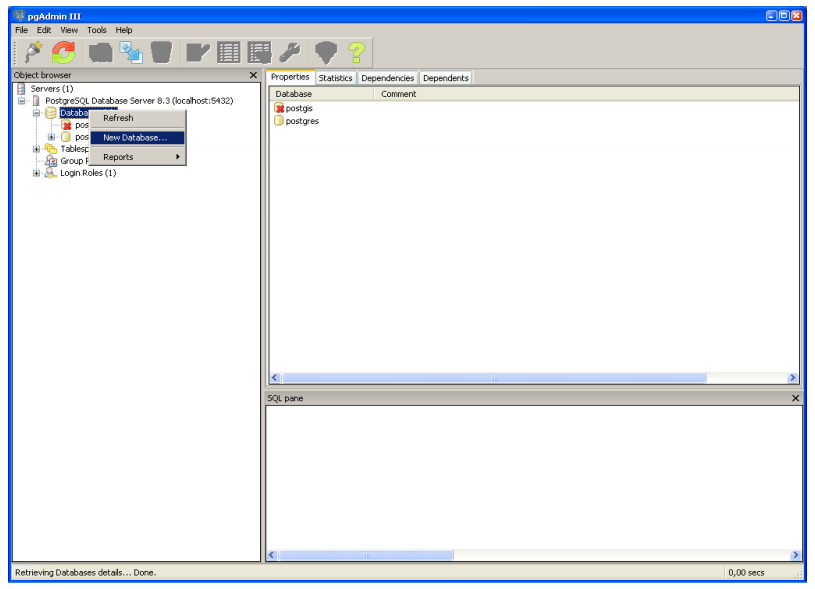Click the Properties toolbar icon next to Refresh
Viewport: 815px width, 589px height.
pyautogui.click(x=100, y=52)
